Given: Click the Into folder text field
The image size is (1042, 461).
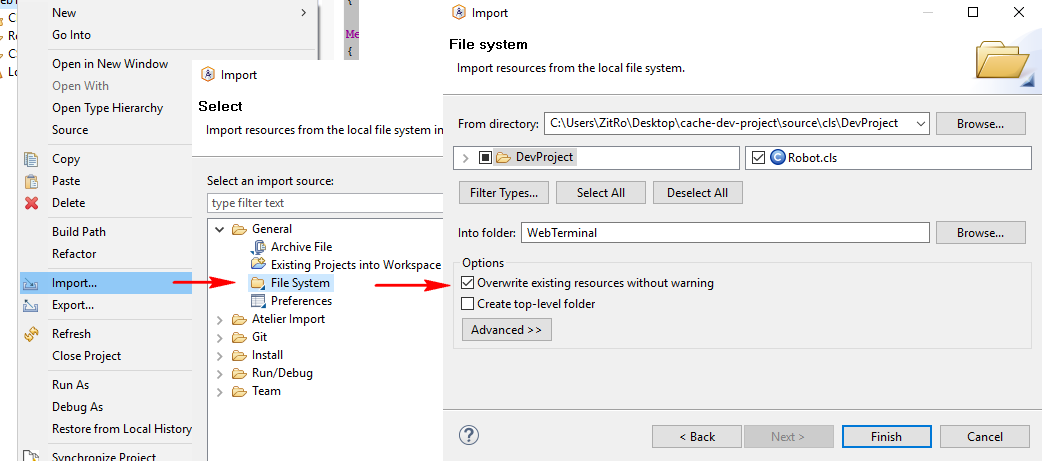Looking at the screenshot, I should [x=725, y=232].
